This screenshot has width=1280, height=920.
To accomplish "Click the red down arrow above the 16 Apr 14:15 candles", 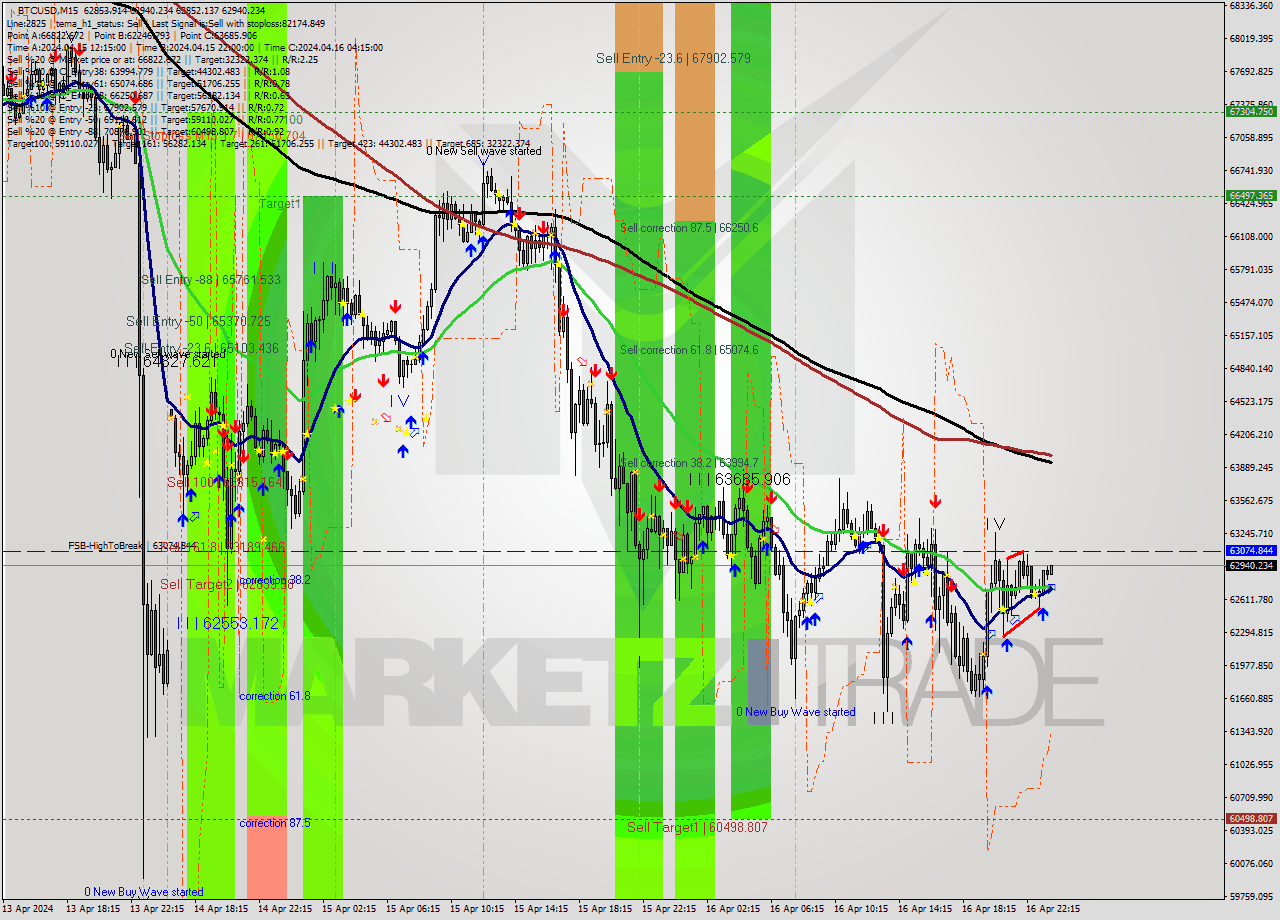I will pyautogui.click(x=935, y=501).
